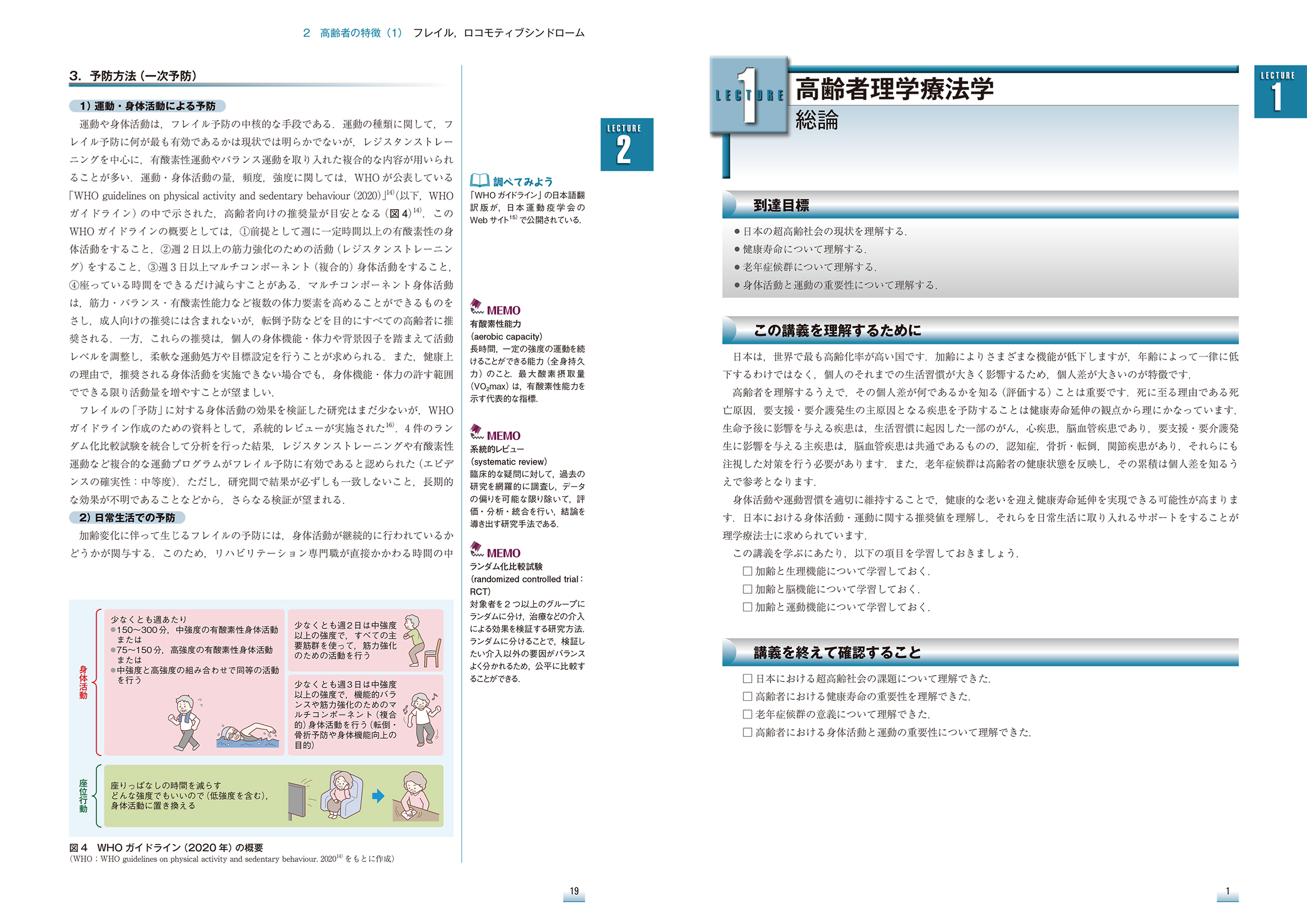Click the 高齢者理学療法学 chapter title

895,89
